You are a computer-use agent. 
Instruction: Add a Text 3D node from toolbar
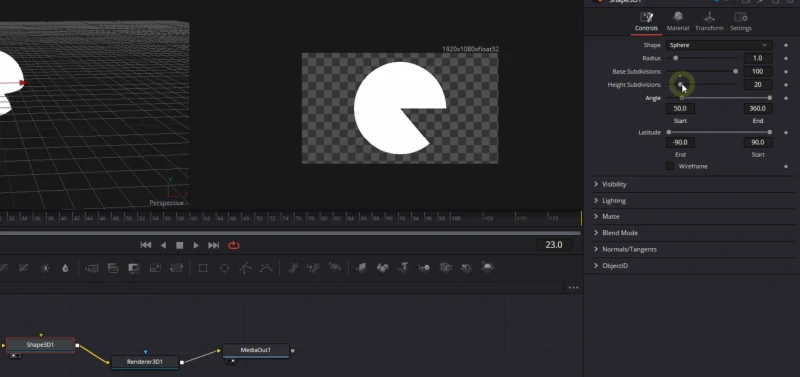pos(404,267)
